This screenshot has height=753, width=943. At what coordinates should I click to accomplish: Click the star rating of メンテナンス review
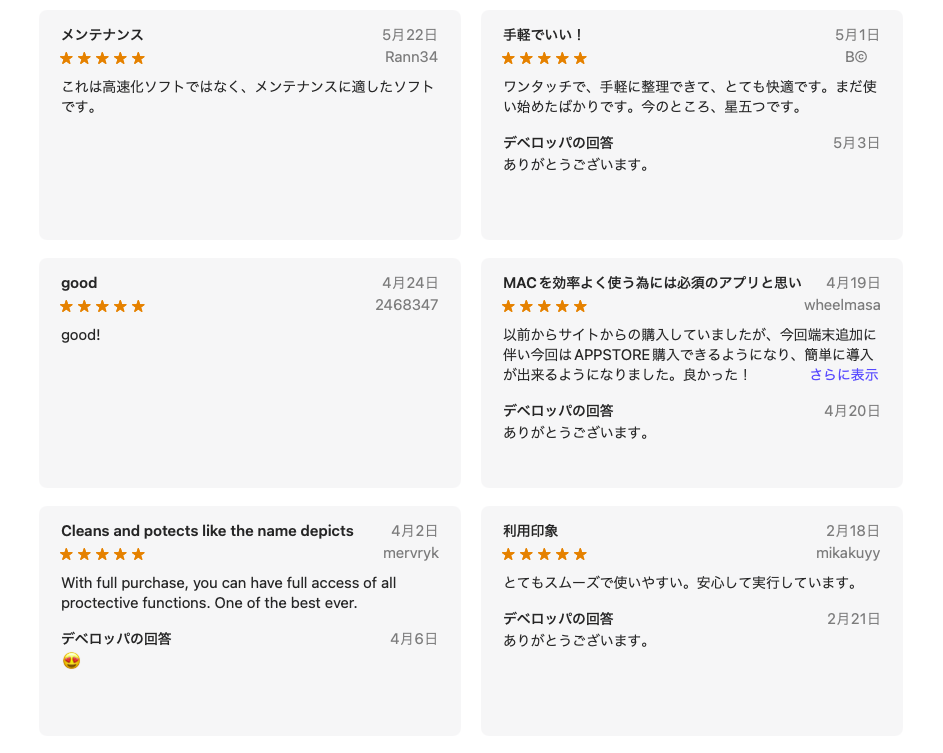pos(103,58)
